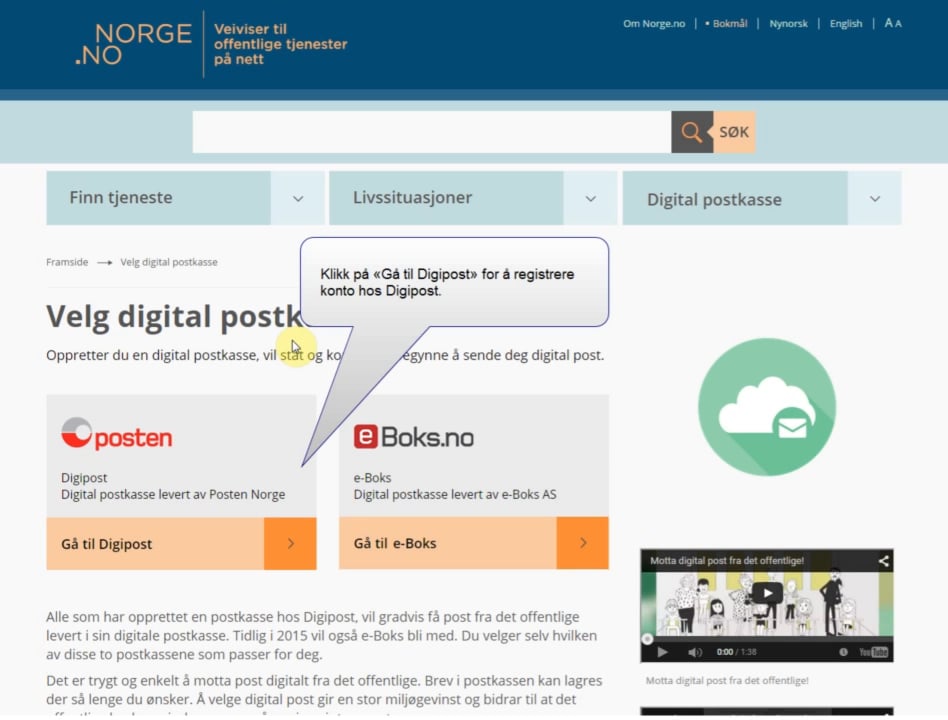Image resolution: width=948 pixels, height=720 pixels.
Task: Switch language to English
Action: tap(846, 24)
